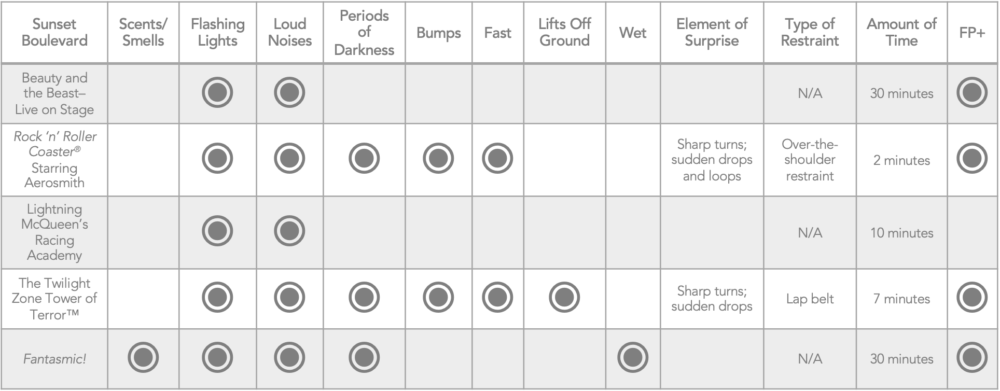The image size is (1000, 391).
Task: Click Flashing Lights dot for Lightning McQueen's Racing Academy
Action: point(217,231)
